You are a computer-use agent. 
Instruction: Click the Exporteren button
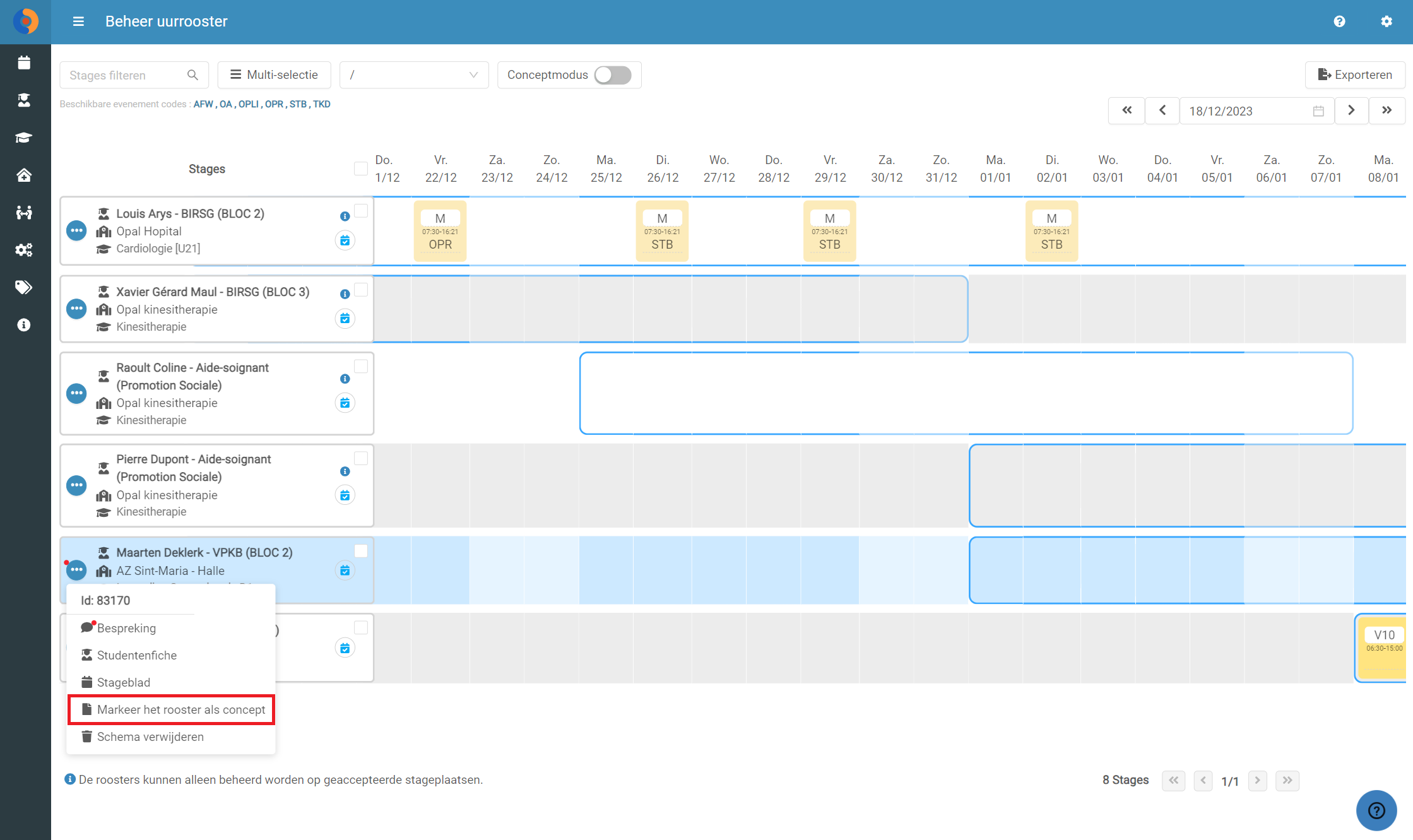coord(1355,75)
